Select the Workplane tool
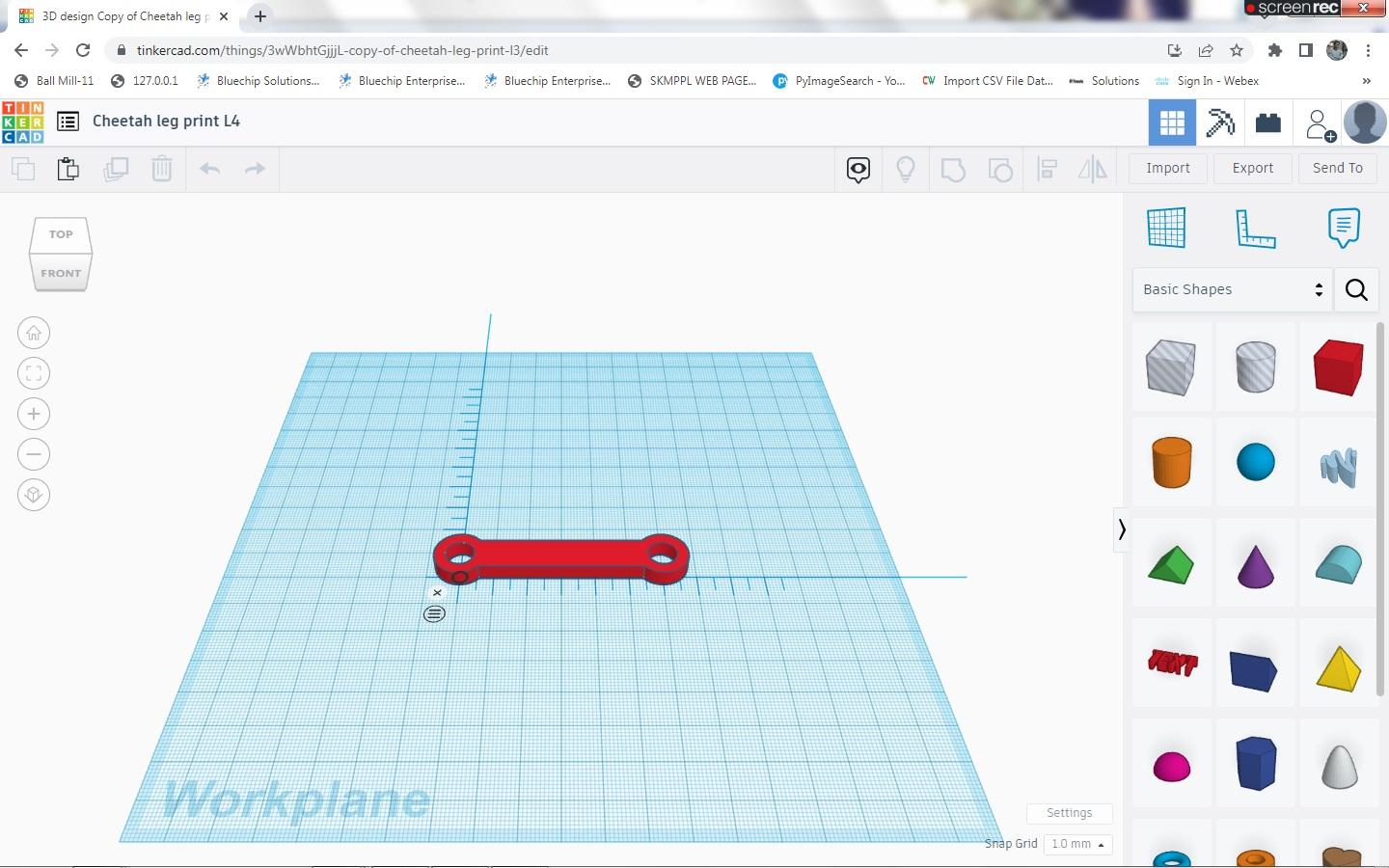Image resolution: width=1389 pixels, height=868 pixels. (x=1166, y=228)
